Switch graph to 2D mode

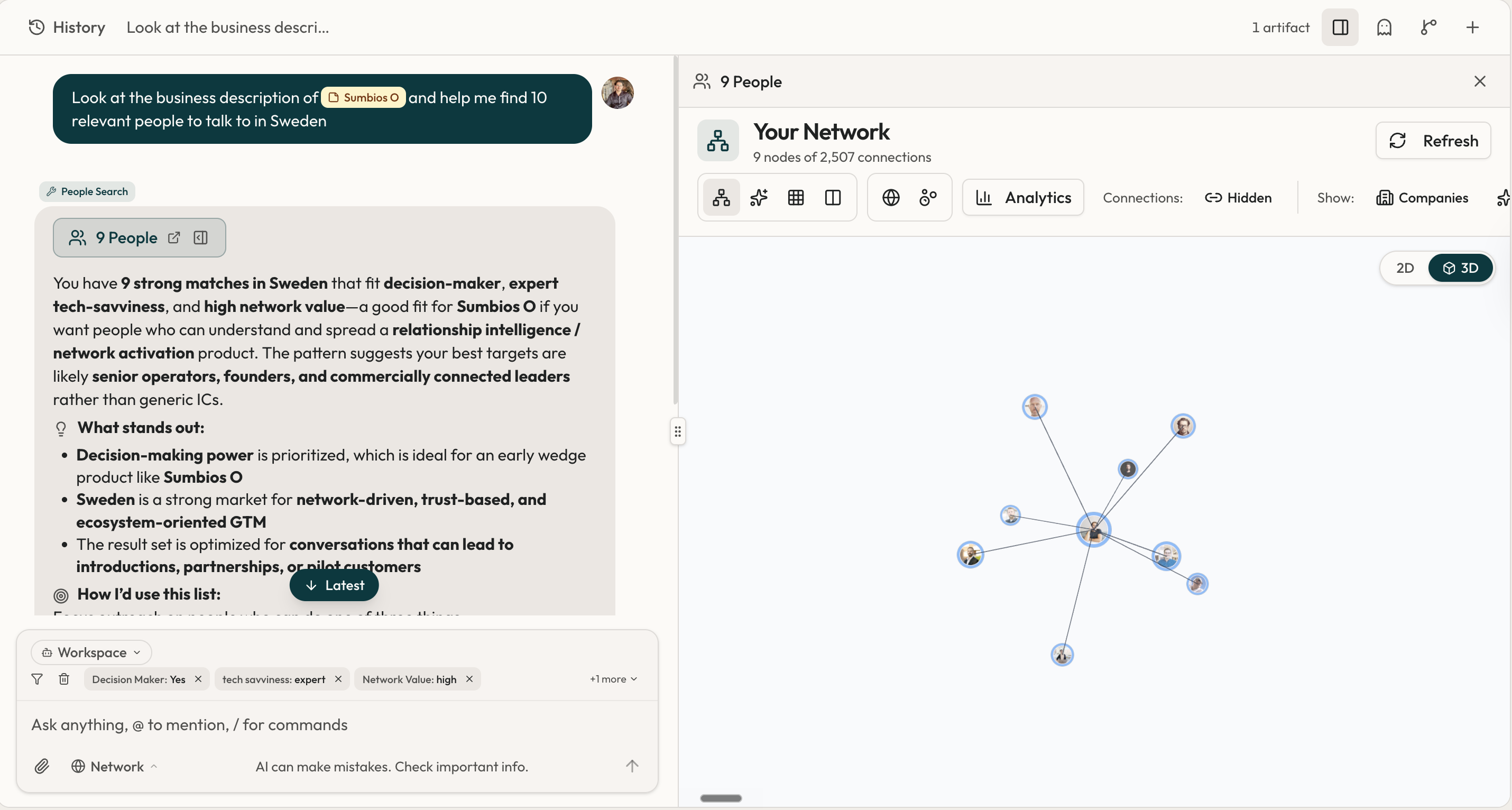coord(1405,268)
